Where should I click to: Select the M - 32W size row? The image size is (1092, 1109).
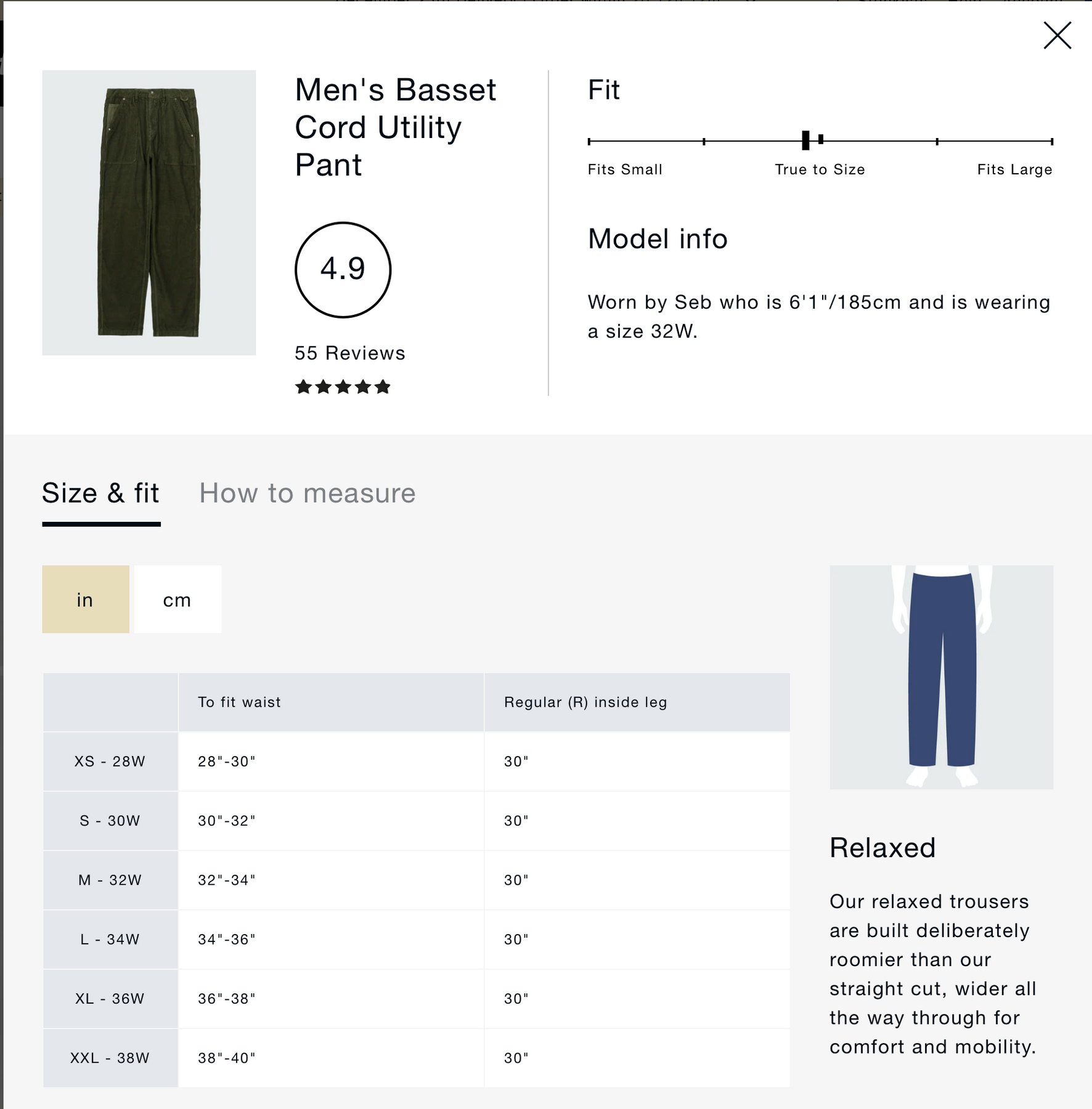coord(110,880)
